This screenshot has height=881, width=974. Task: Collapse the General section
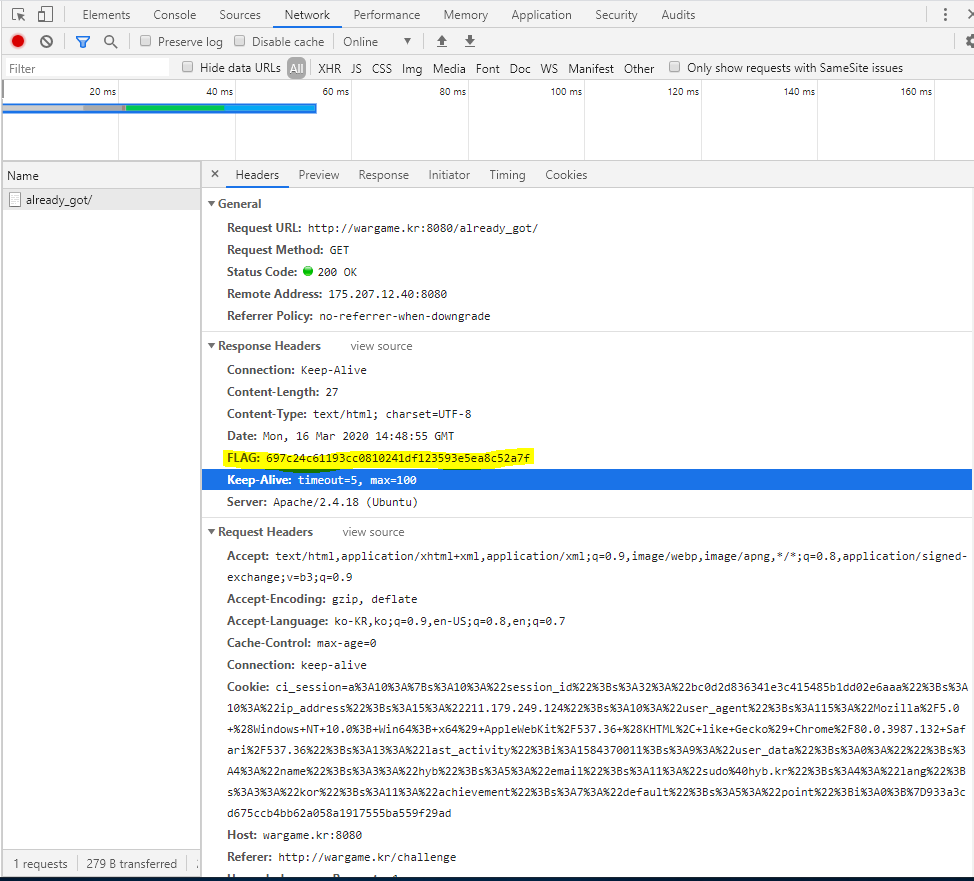(211, 204)
